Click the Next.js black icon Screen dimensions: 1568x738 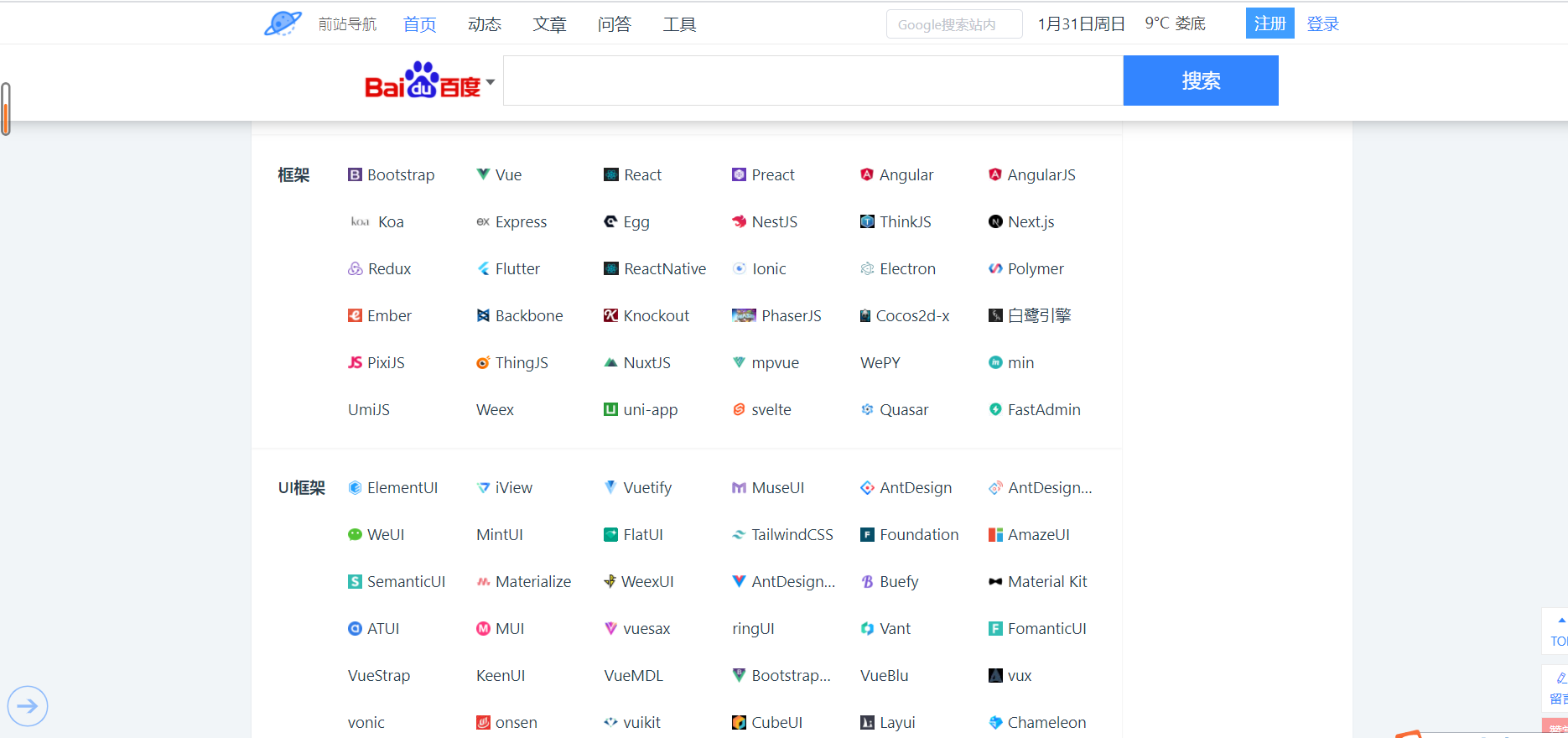[995, 221]
